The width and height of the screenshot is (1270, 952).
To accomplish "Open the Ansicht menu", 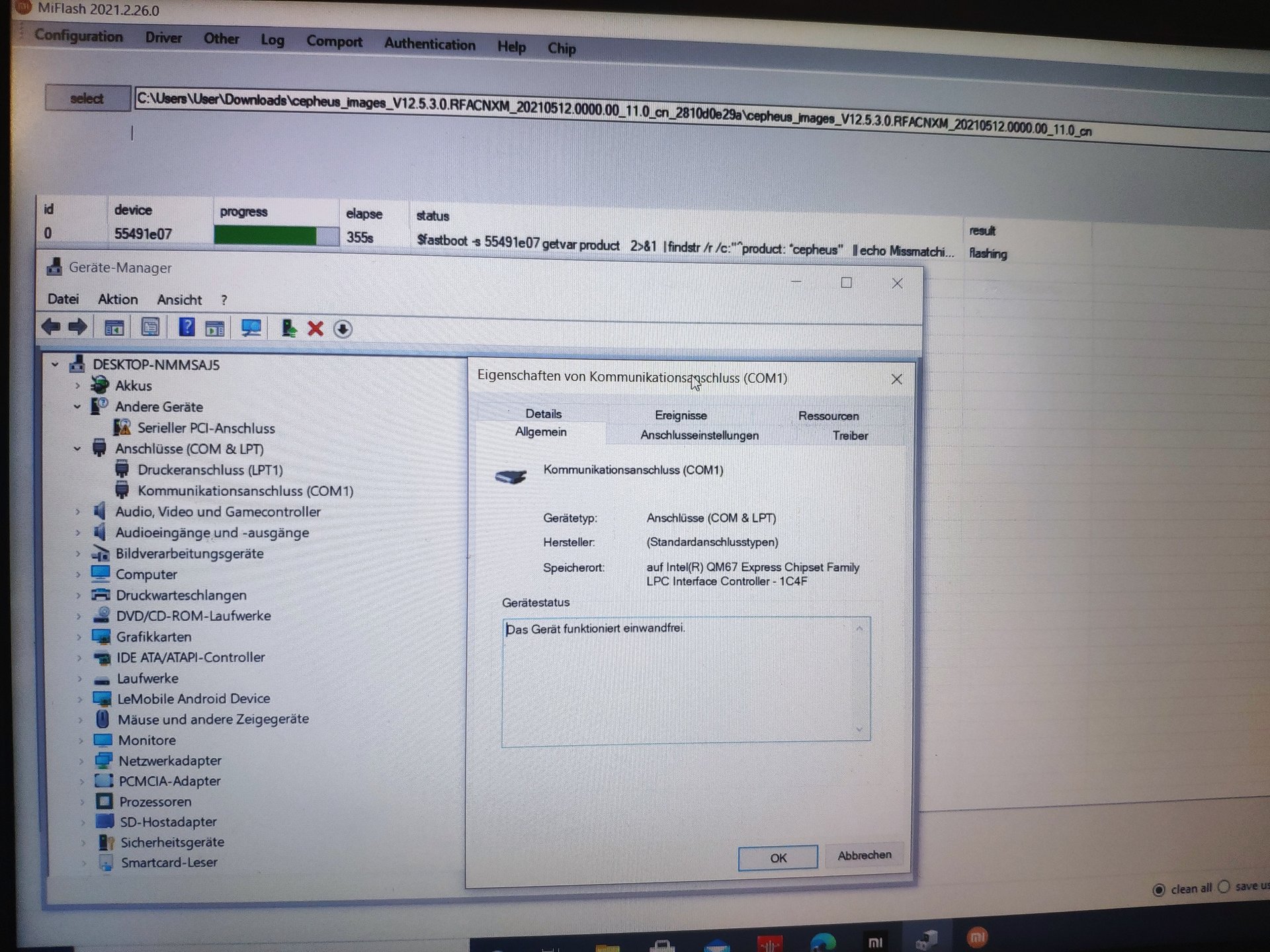I will [179, 299].
